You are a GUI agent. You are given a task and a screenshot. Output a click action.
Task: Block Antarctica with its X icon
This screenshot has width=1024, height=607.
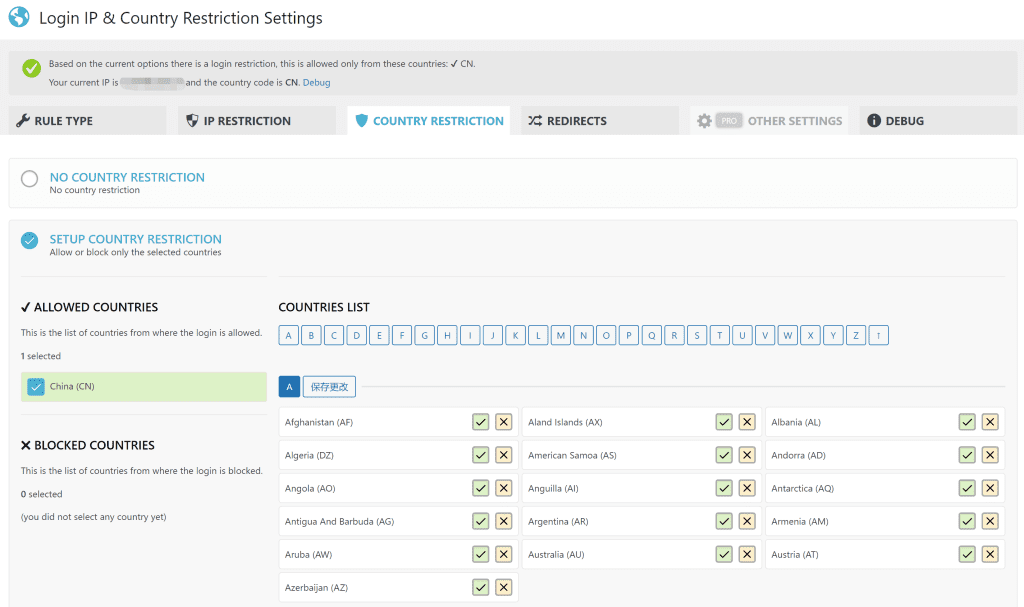click(990, 488)
